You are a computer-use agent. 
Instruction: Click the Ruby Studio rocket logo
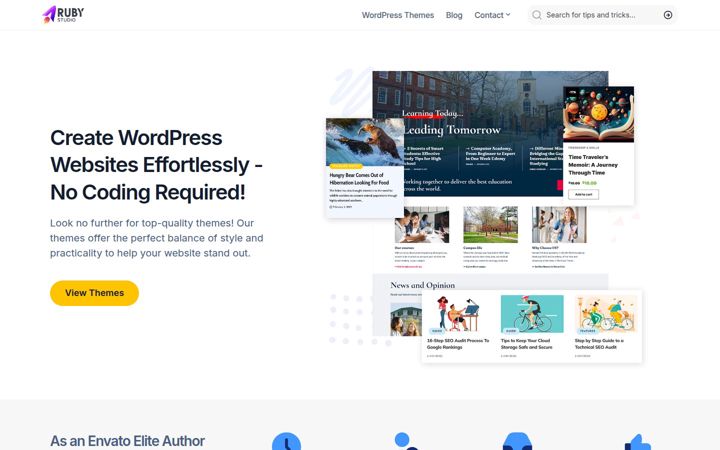coord(63,14)
